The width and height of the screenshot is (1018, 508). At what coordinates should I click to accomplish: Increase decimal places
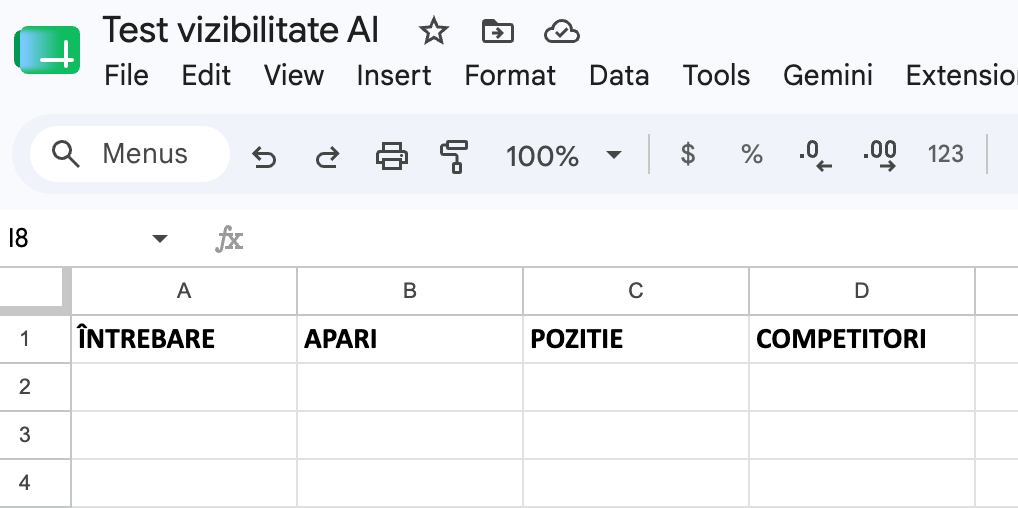(x=880, y=156)
